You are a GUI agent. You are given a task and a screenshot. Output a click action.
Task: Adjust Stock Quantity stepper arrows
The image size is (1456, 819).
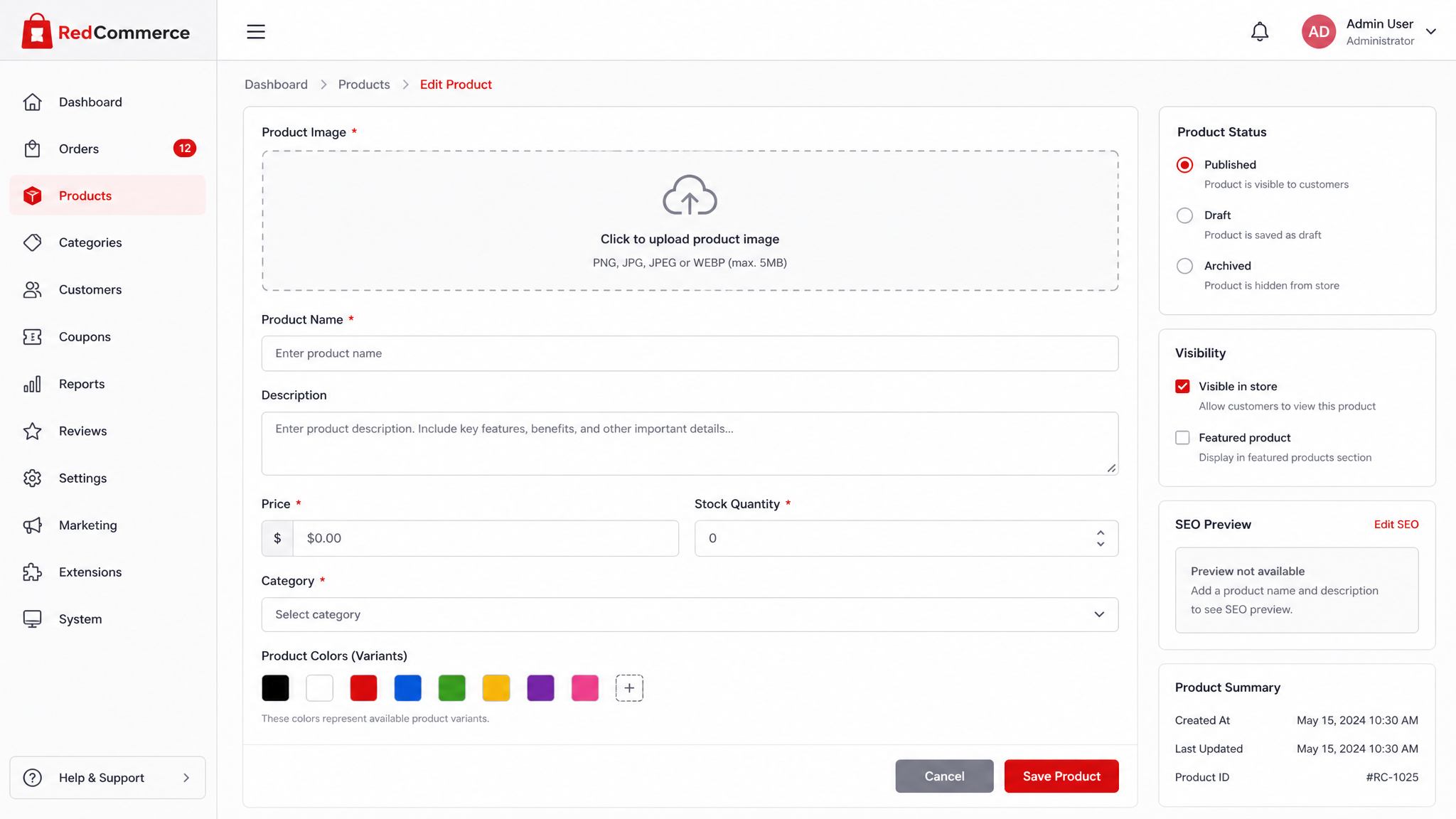point(1101,538)
